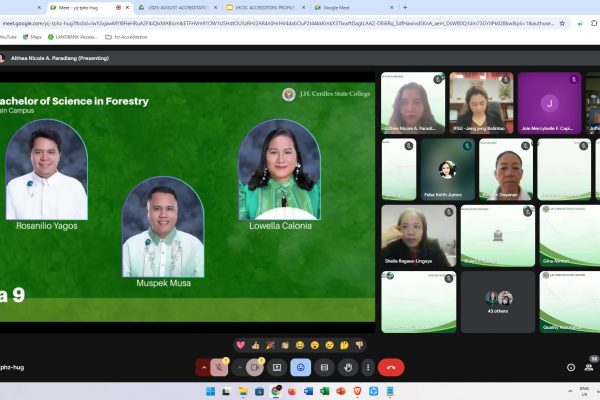
Task: Click the Present now screen share button
Action: [277, 367]
